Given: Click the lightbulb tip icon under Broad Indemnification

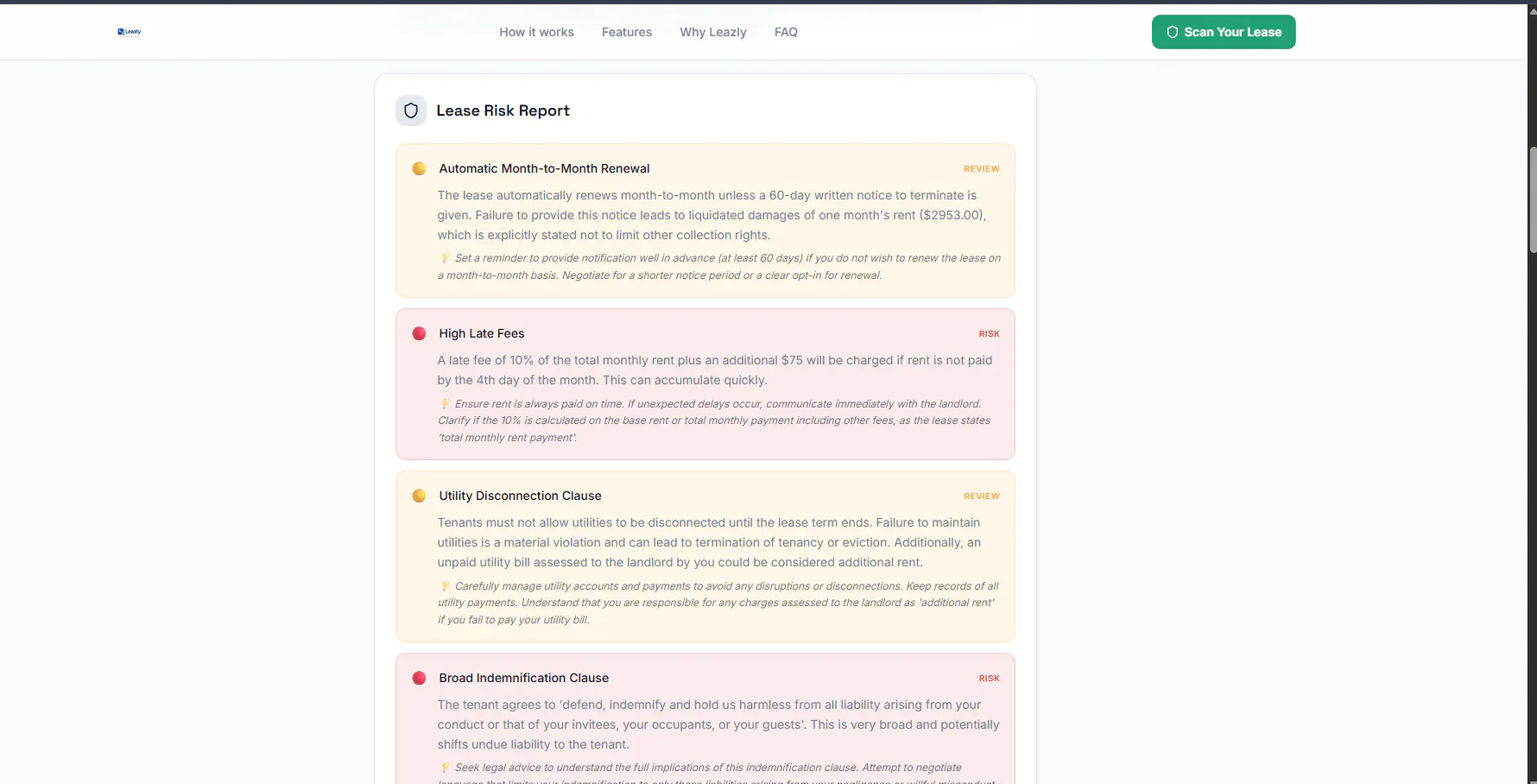Looking at the screenshot, I should tap(445, 768).
